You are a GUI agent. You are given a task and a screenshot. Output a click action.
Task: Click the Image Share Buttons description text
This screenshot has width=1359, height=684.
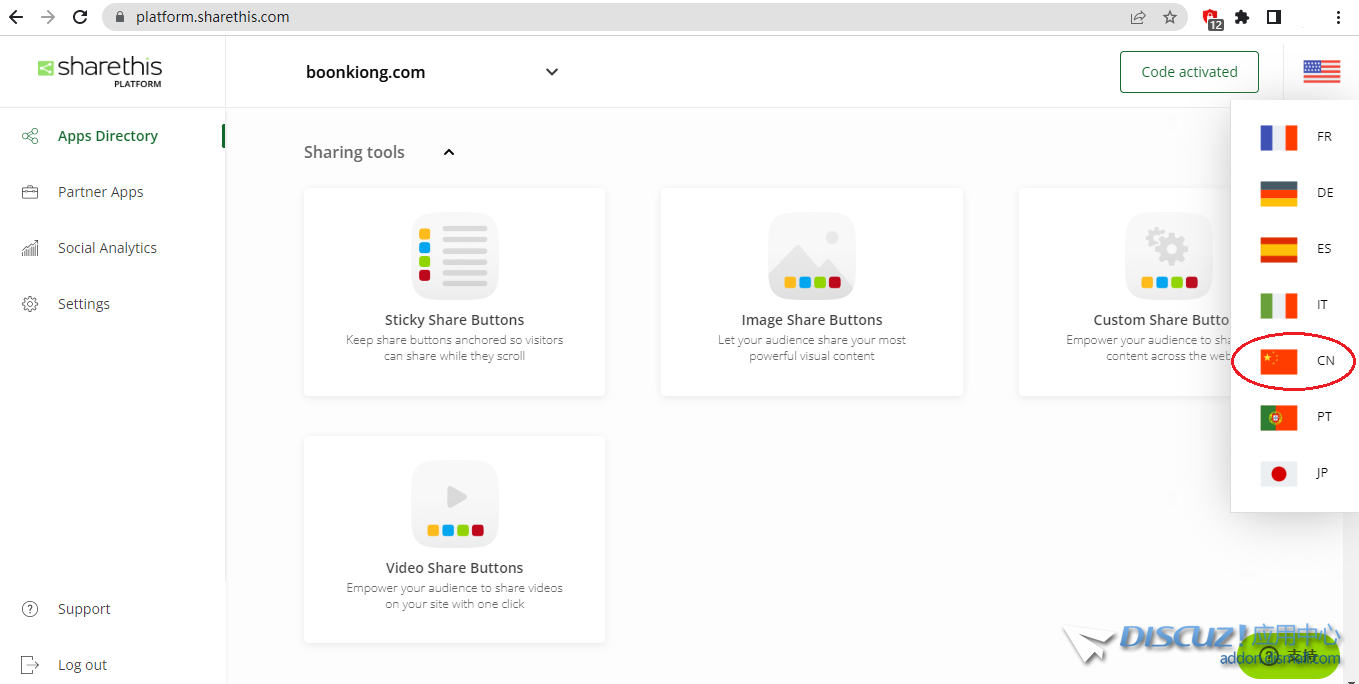812,348
